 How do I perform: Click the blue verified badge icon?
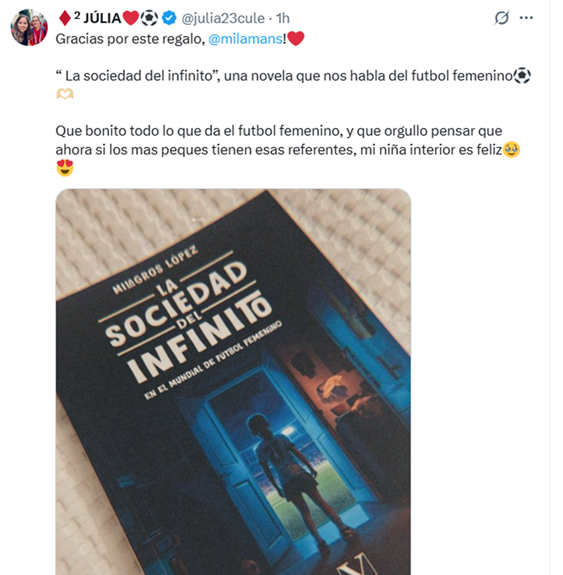pyautogui.click(x=169, y=18)
